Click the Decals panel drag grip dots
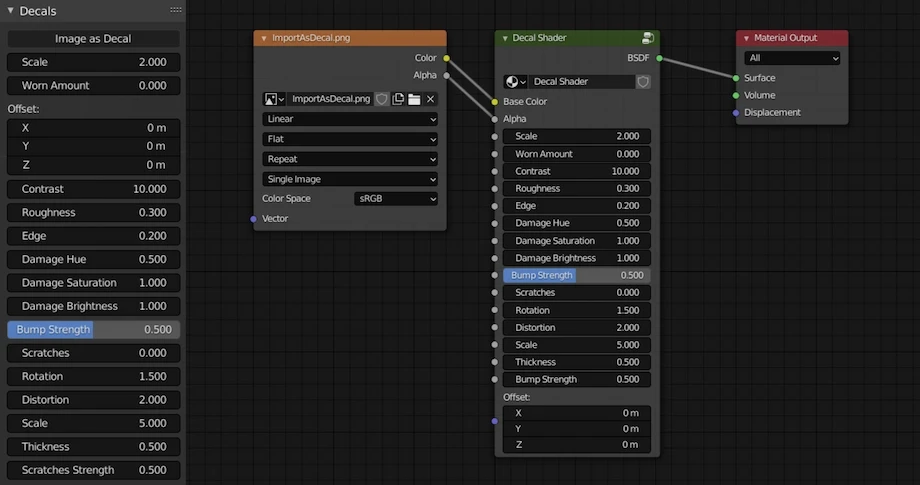The width and height of the screenshot is (920, 485). click(176, 10)
